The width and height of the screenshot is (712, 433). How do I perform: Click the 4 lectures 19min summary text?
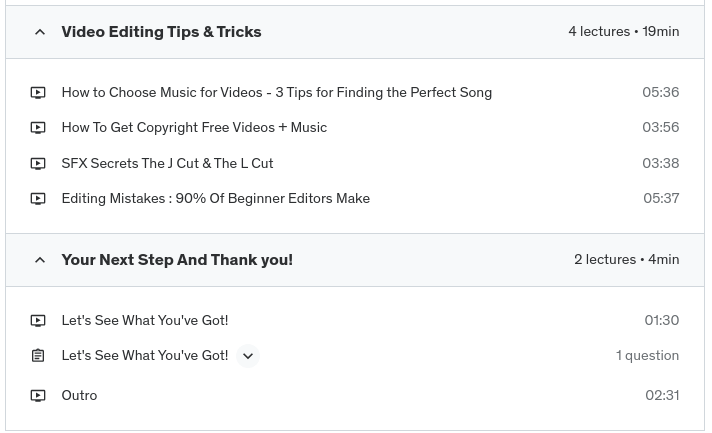point(623,32)
